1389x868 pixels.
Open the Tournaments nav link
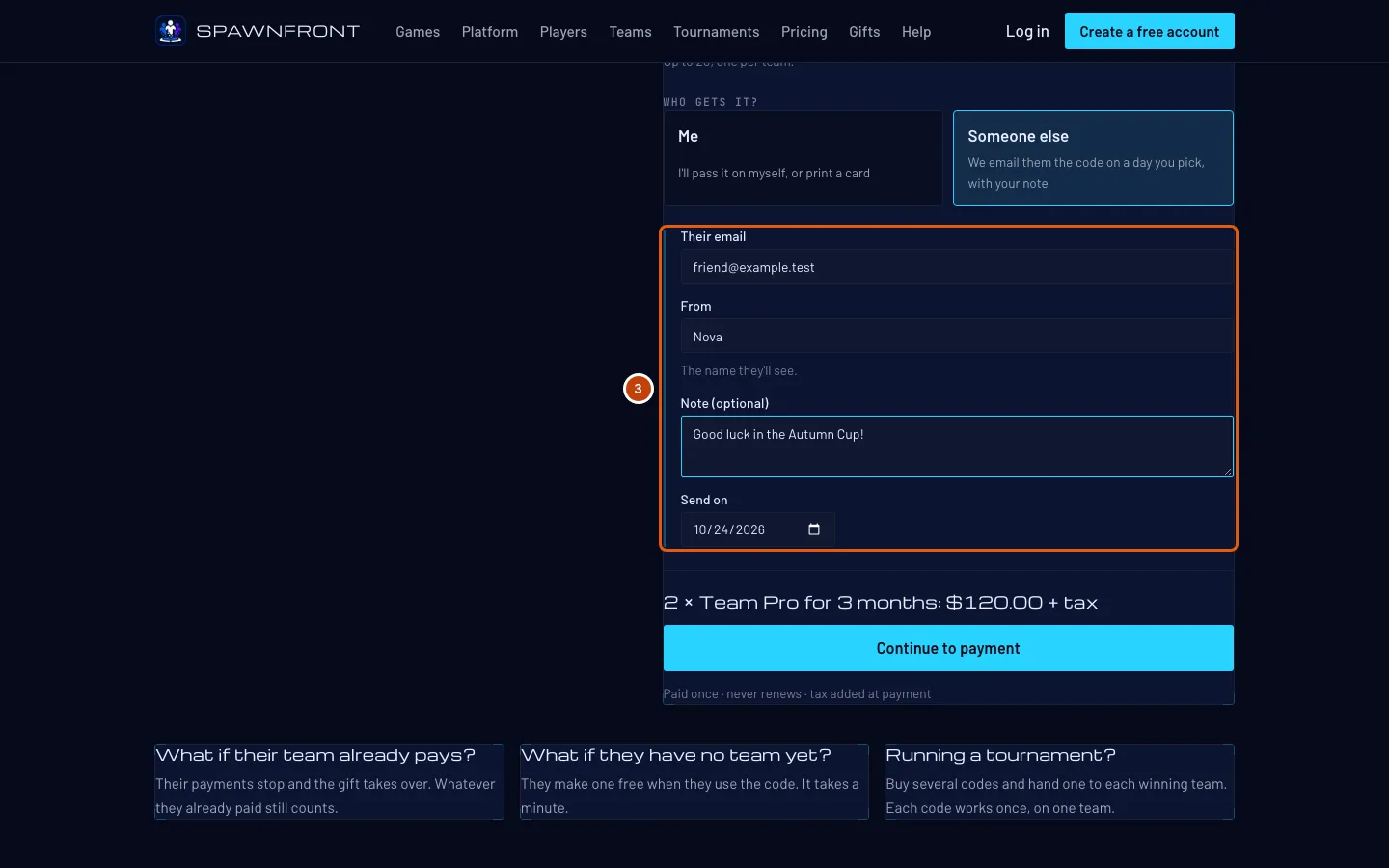click(717, 32)
